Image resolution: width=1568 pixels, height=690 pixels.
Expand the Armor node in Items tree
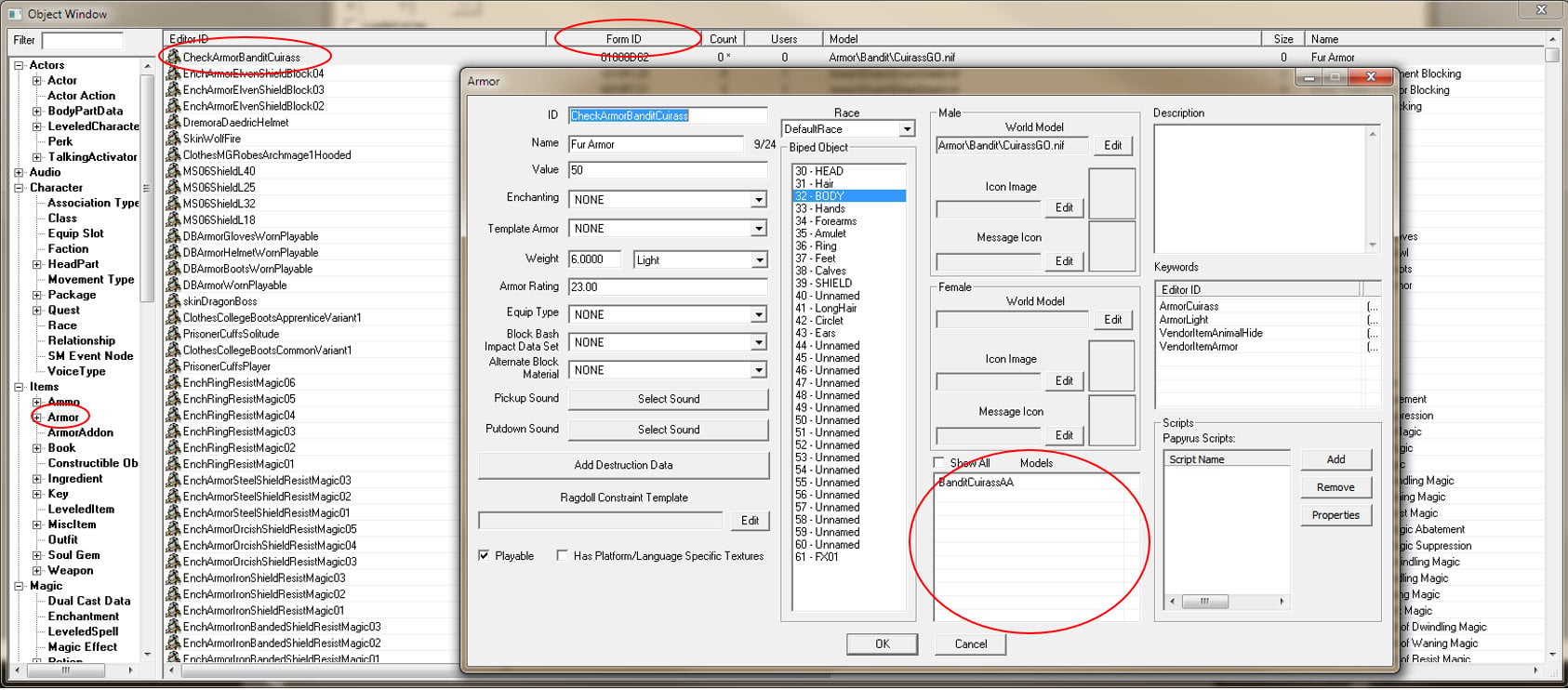tap(37, 418)
